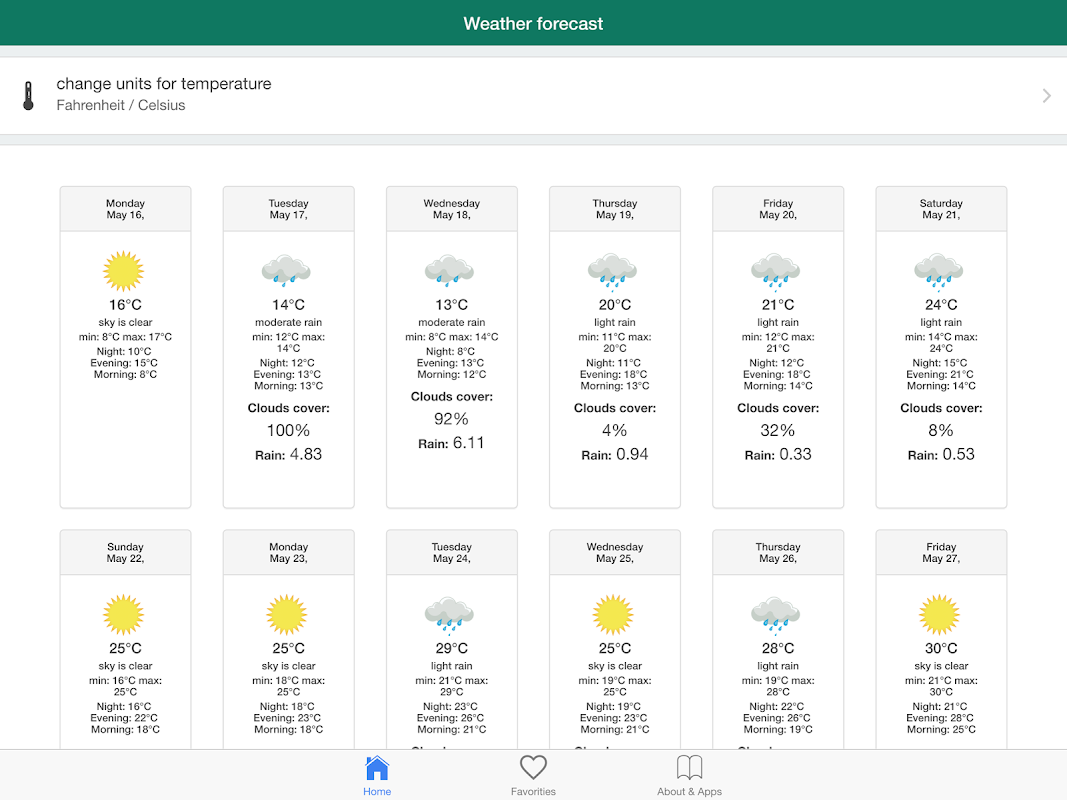Click the rain cloud icon for Friday May 20
Screen dimensions: 1067x800
click(776, 272)
